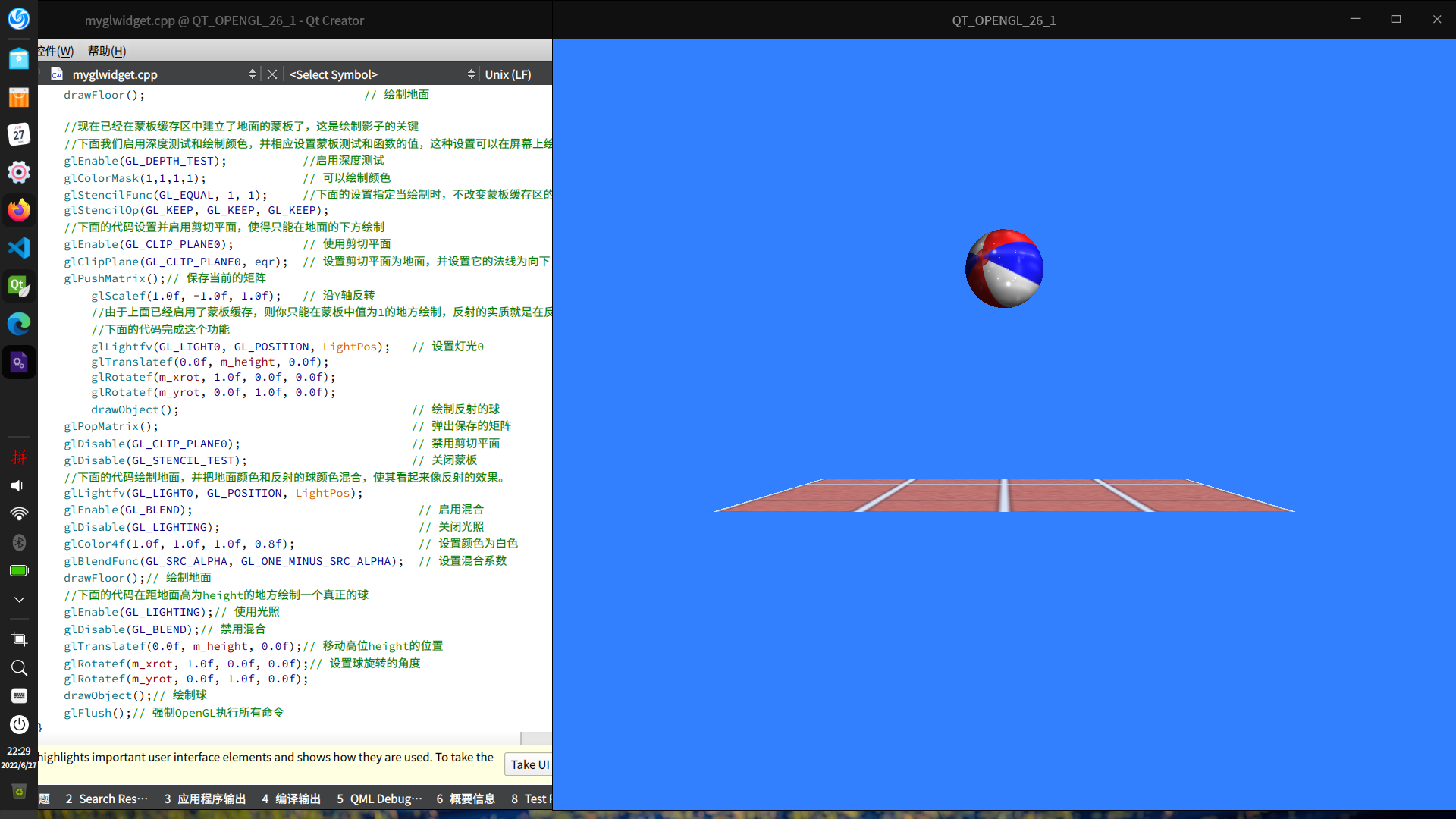
Task: Click the screenshot capture tray icon
Action: [18, 639]
